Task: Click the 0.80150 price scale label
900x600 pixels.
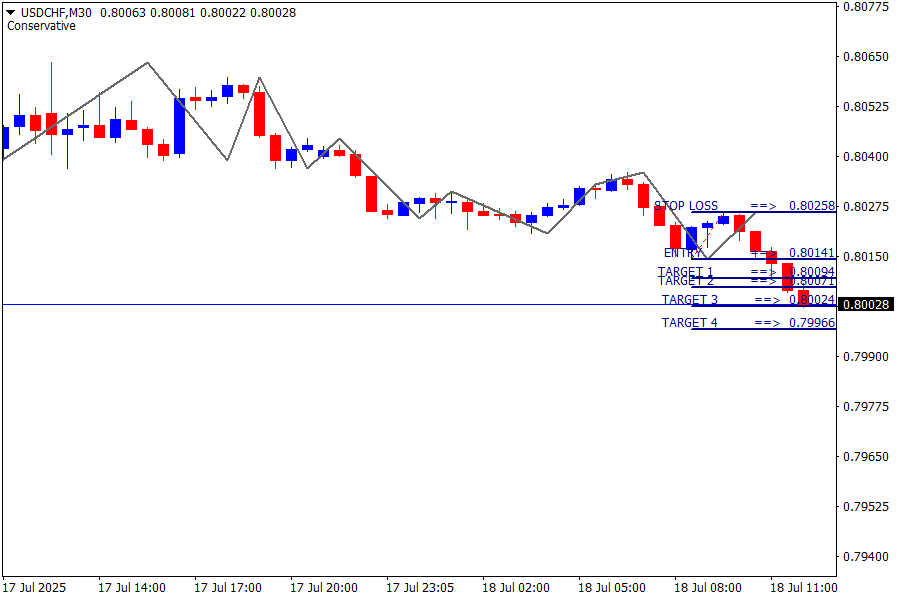Action: click(x=866, y=257)
